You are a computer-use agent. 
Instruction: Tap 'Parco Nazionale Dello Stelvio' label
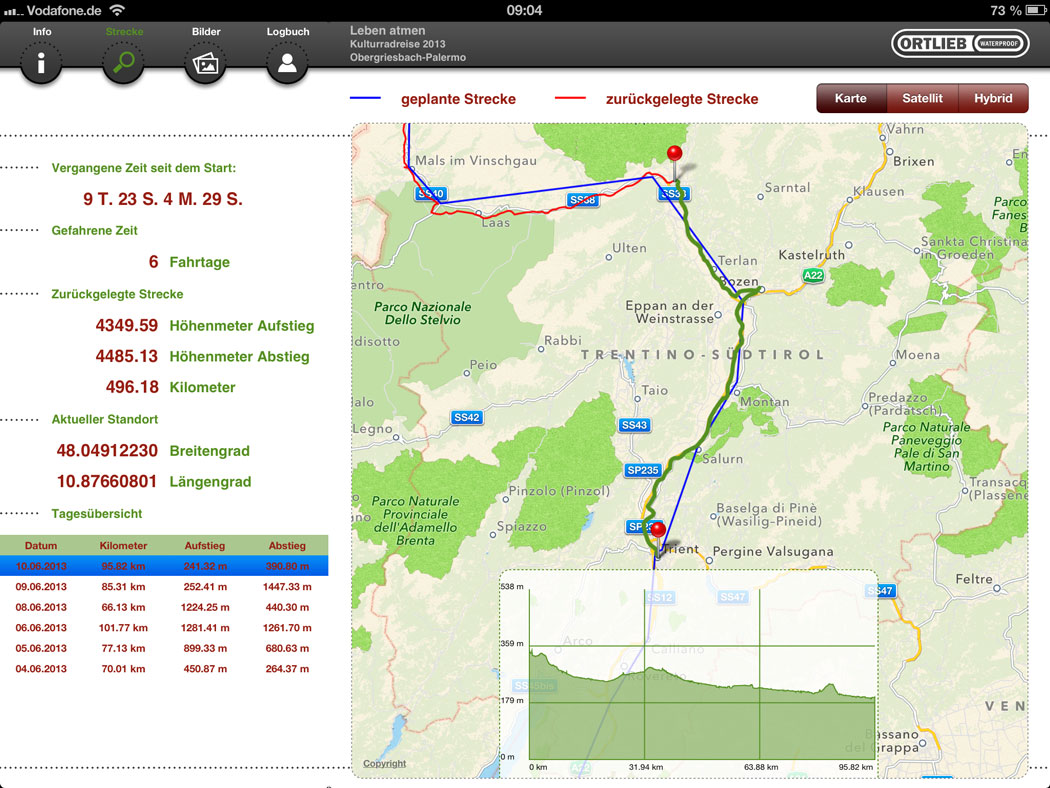[423, 313]
